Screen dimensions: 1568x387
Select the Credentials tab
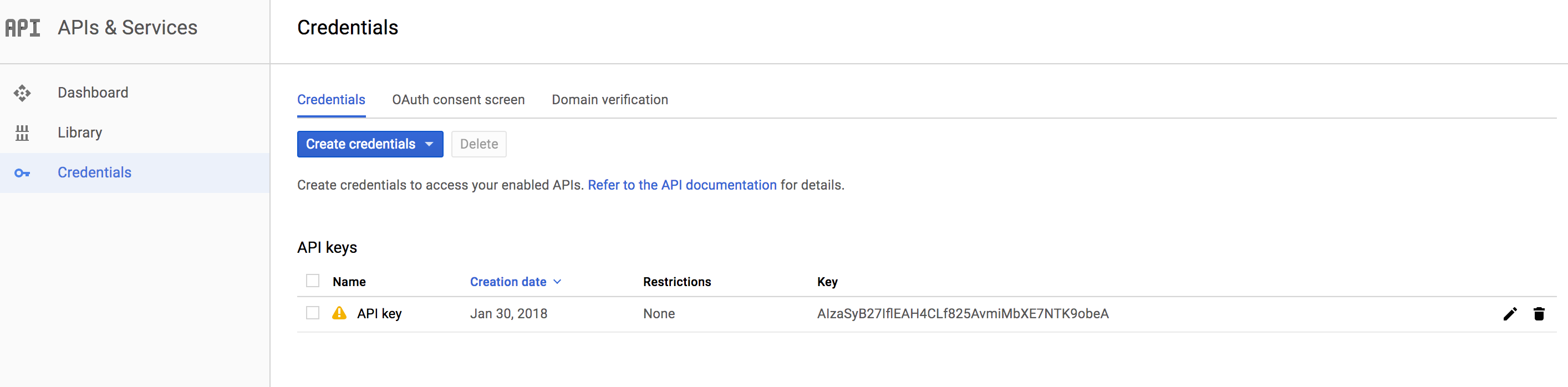(331, 100)
